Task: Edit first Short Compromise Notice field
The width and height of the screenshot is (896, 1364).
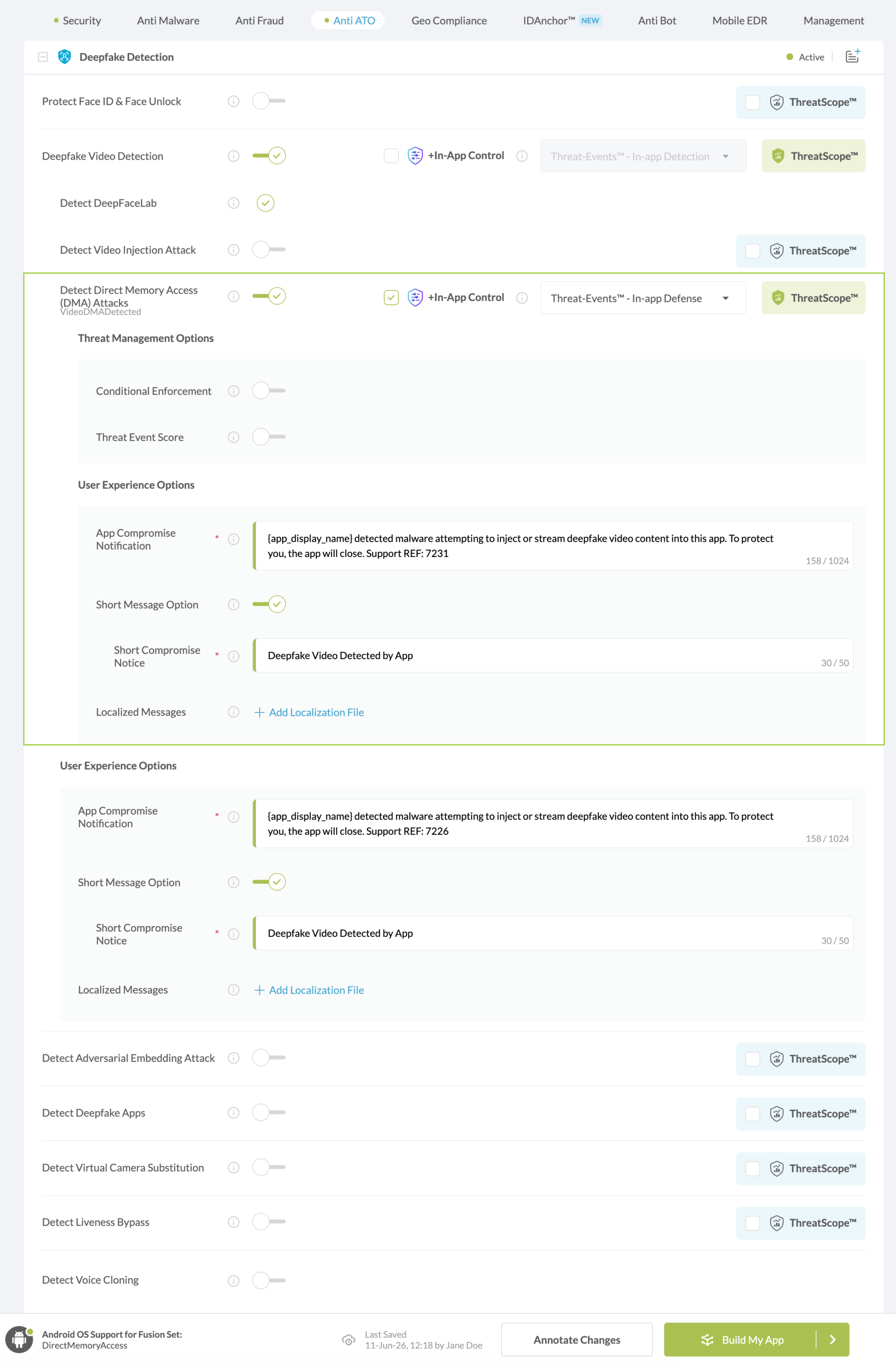Action: coord(553,656)
